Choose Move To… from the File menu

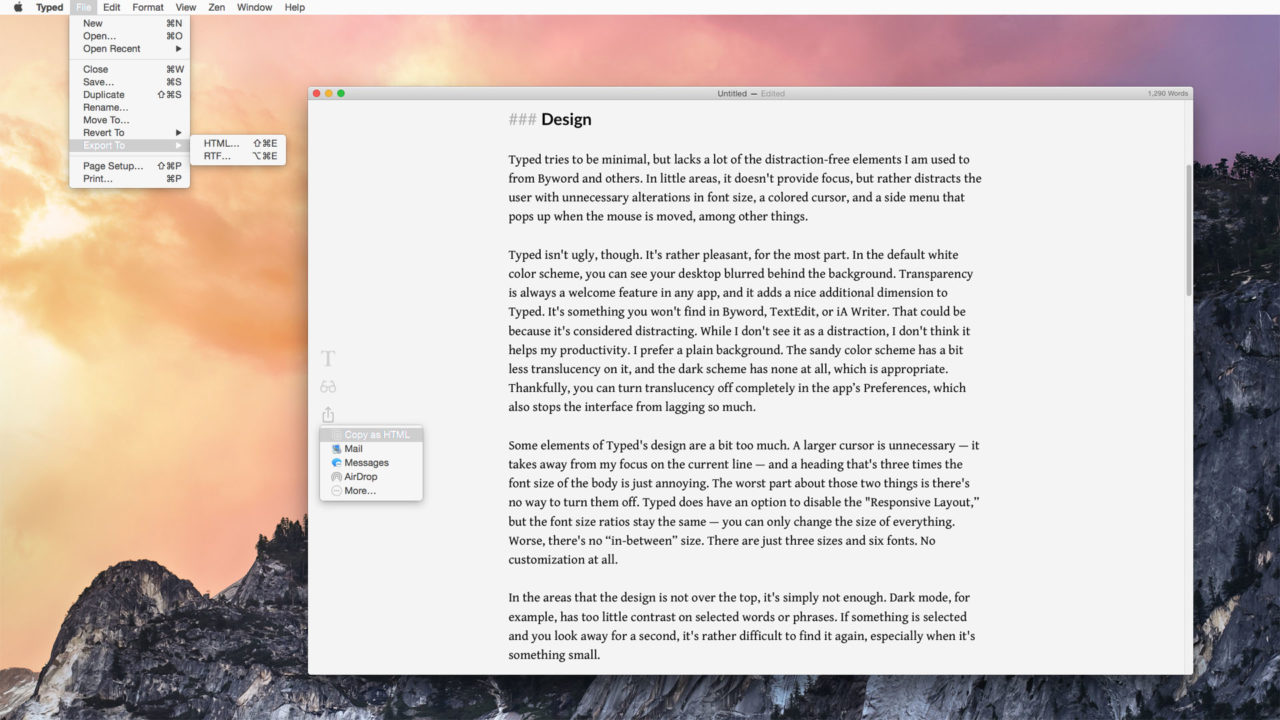tap(129, 120)
